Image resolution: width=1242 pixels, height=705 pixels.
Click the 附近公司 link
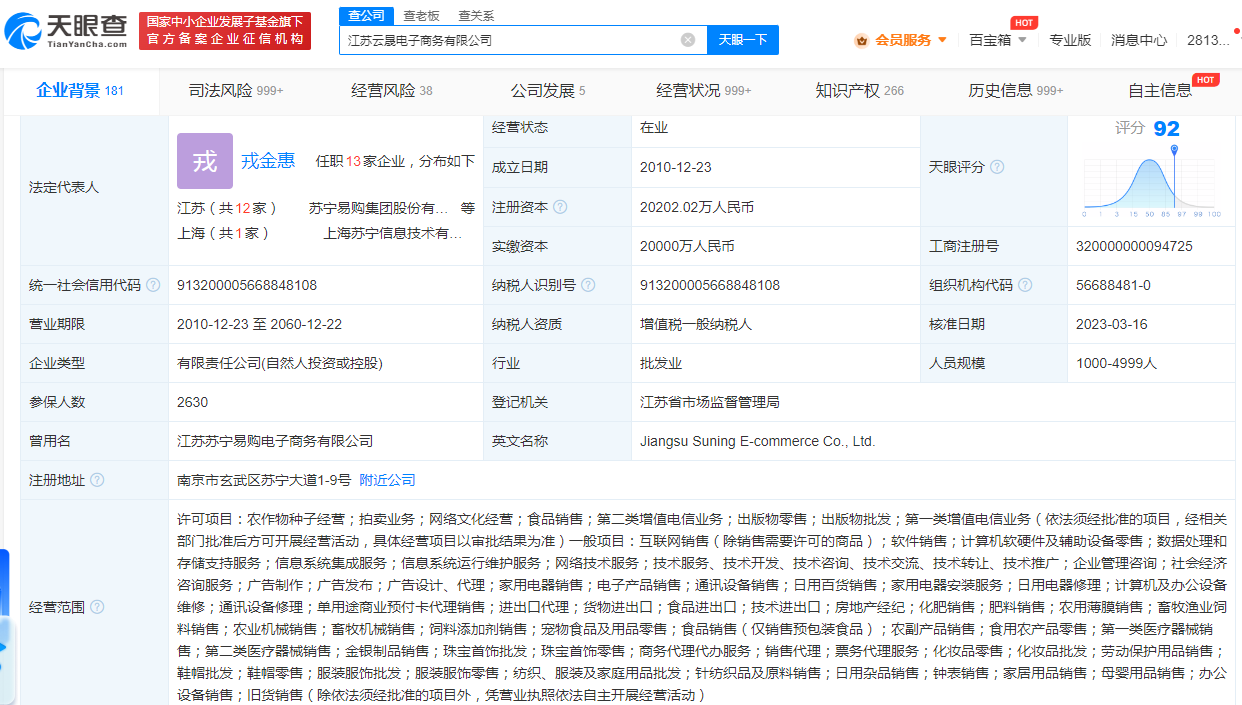(x=387, y=480)
